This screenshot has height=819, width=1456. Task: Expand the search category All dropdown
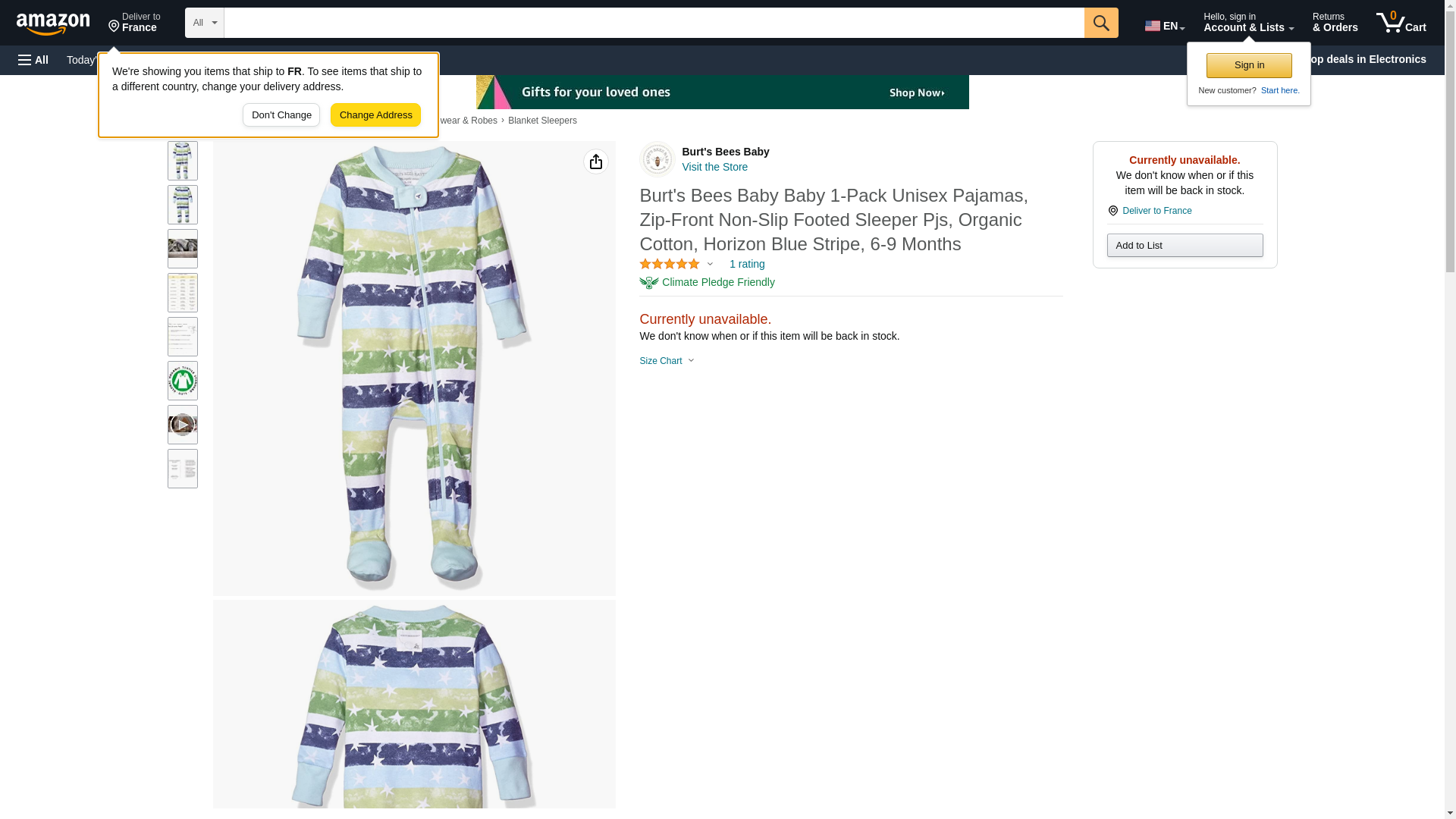coord(205,23)
